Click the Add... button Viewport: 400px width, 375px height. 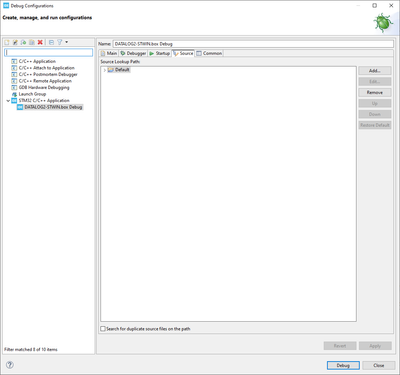pos(375,71)
